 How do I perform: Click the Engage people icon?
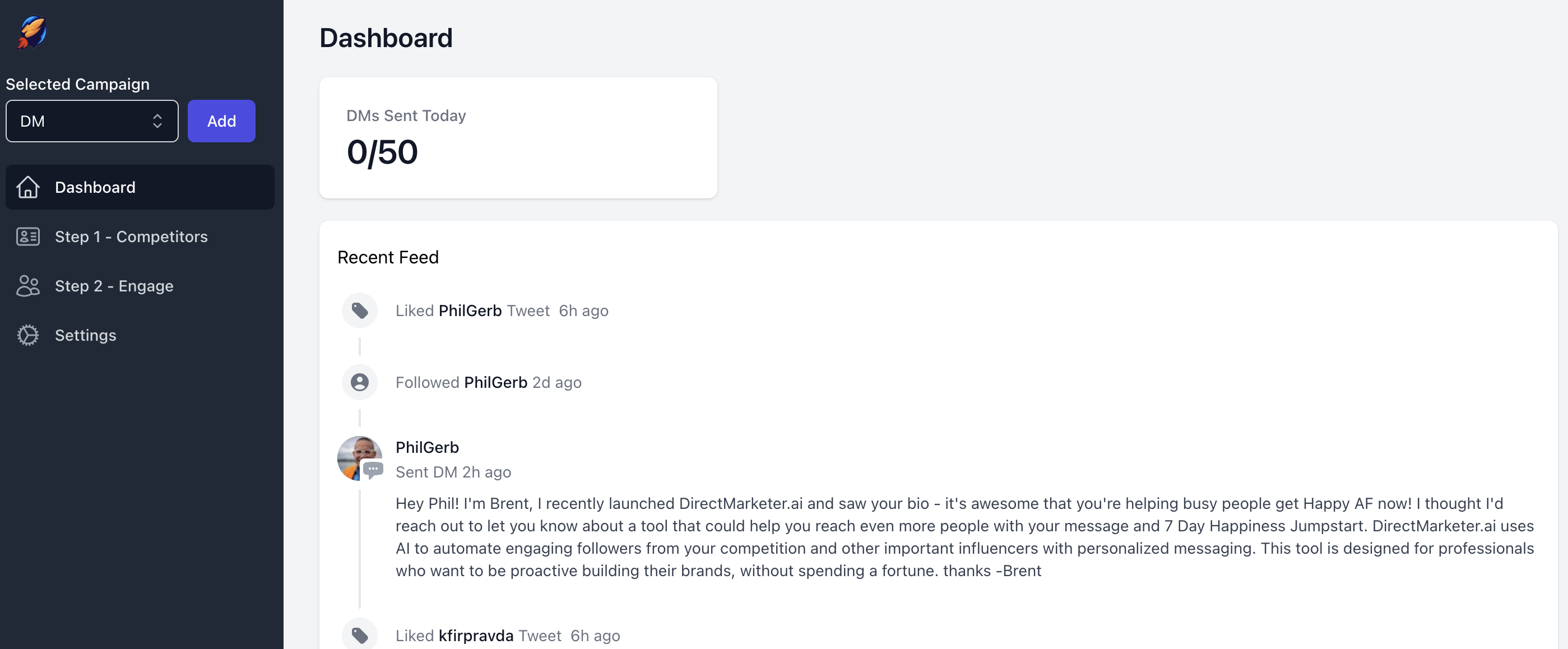click(x=28, y=286)
